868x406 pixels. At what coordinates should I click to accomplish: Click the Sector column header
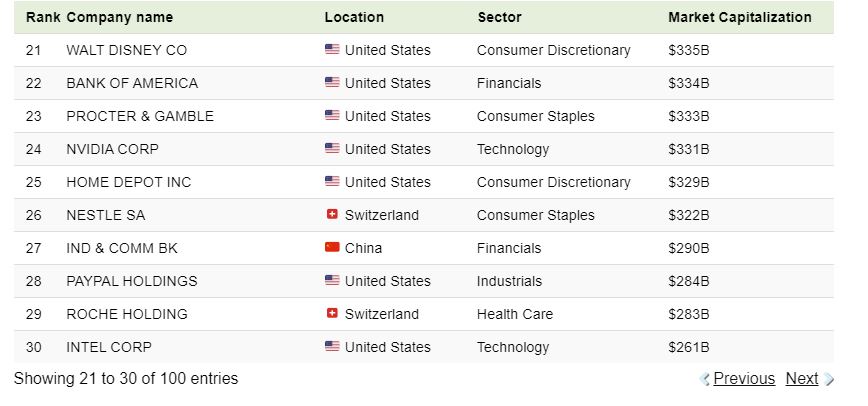[499, 17]
